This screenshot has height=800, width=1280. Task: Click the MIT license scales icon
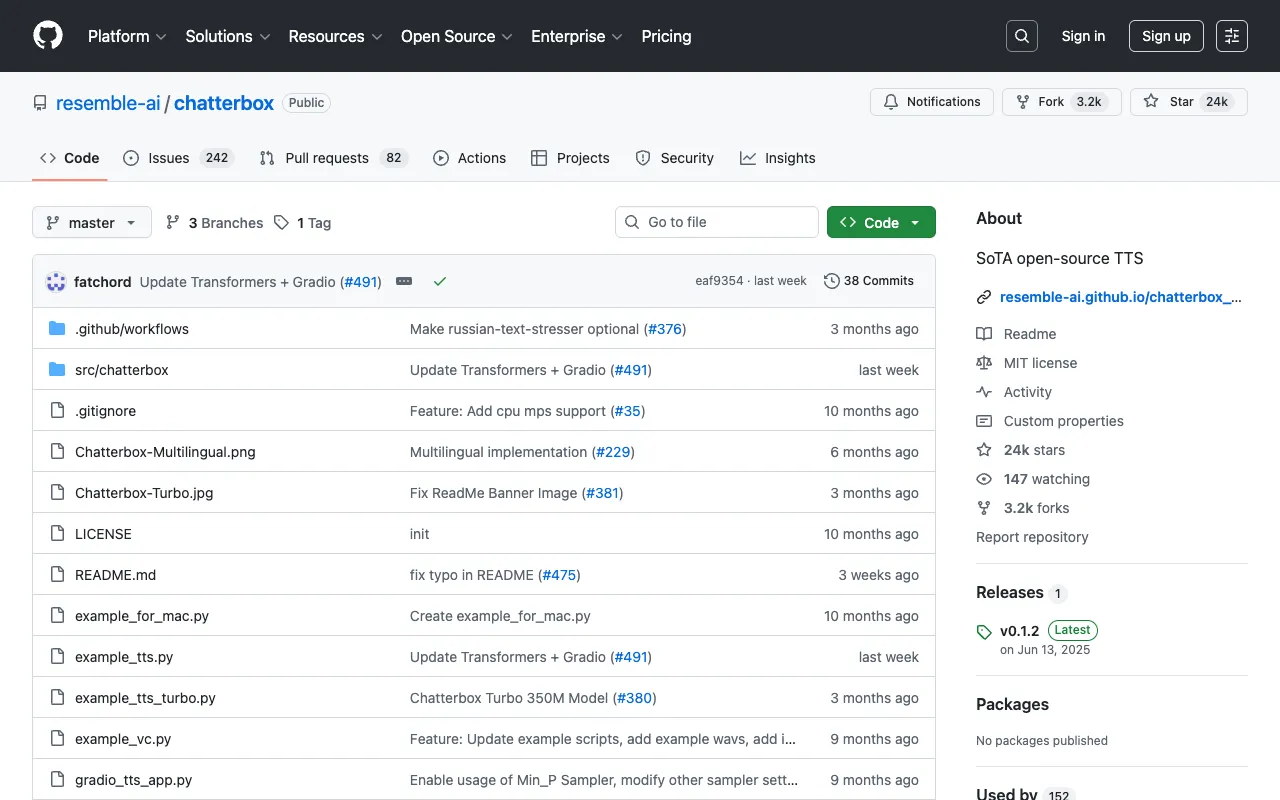tap(985, 362)
